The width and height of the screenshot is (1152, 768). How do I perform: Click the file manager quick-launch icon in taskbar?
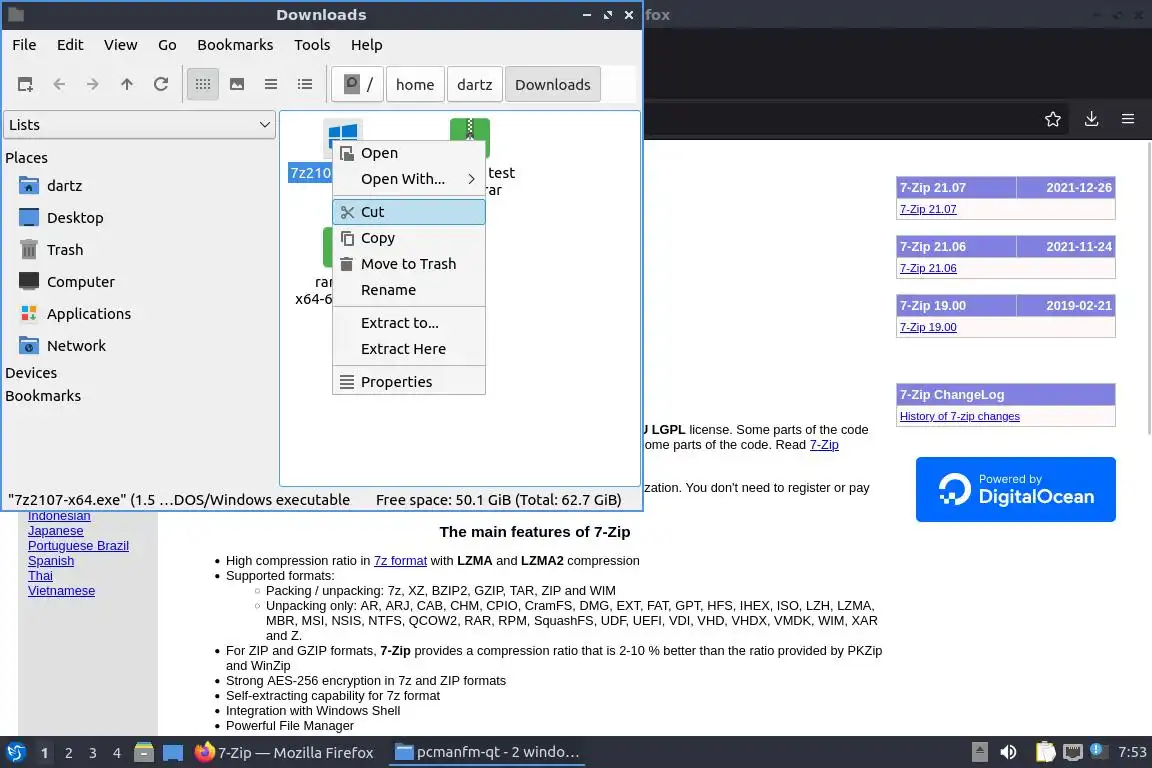point(144,753)
